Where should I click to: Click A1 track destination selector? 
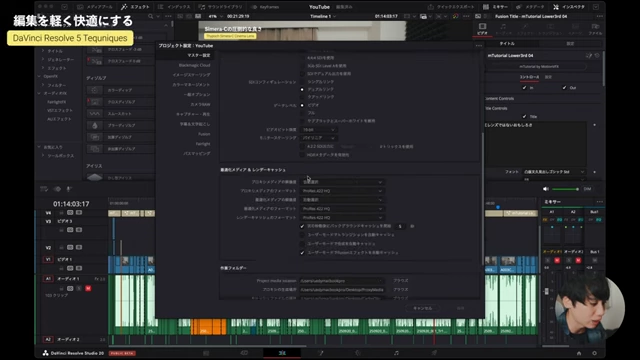pos(48,279)
